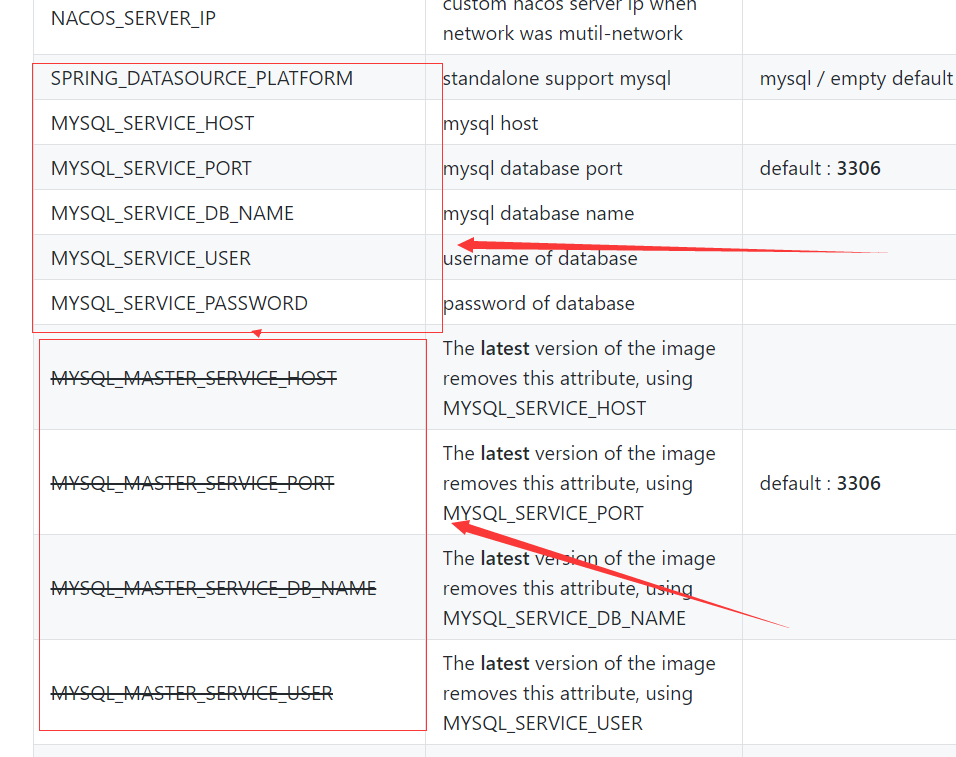Click the 'mysql / empty default' value cell
The height and width of the screenshot is (757, 956).
coord(855,78)
